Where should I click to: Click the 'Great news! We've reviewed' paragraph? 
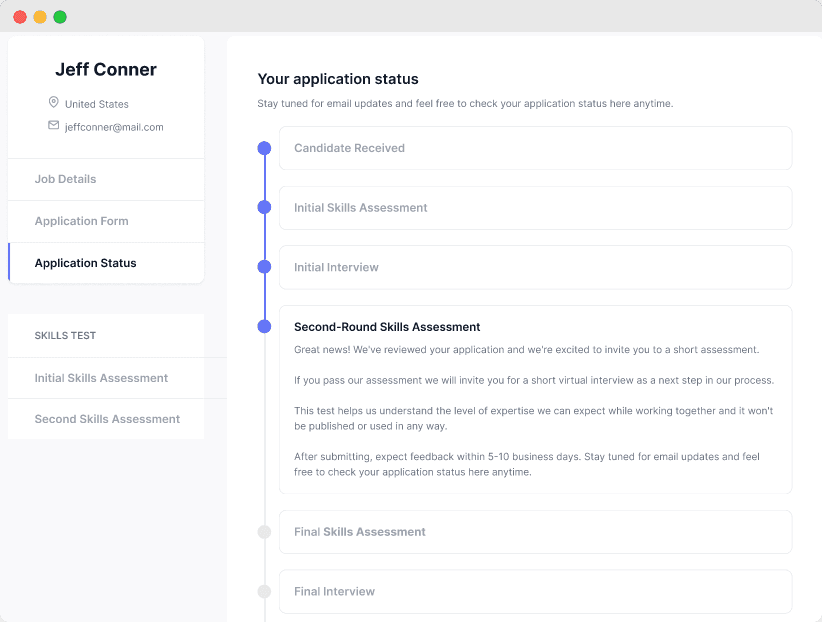(x=526, y=350)
